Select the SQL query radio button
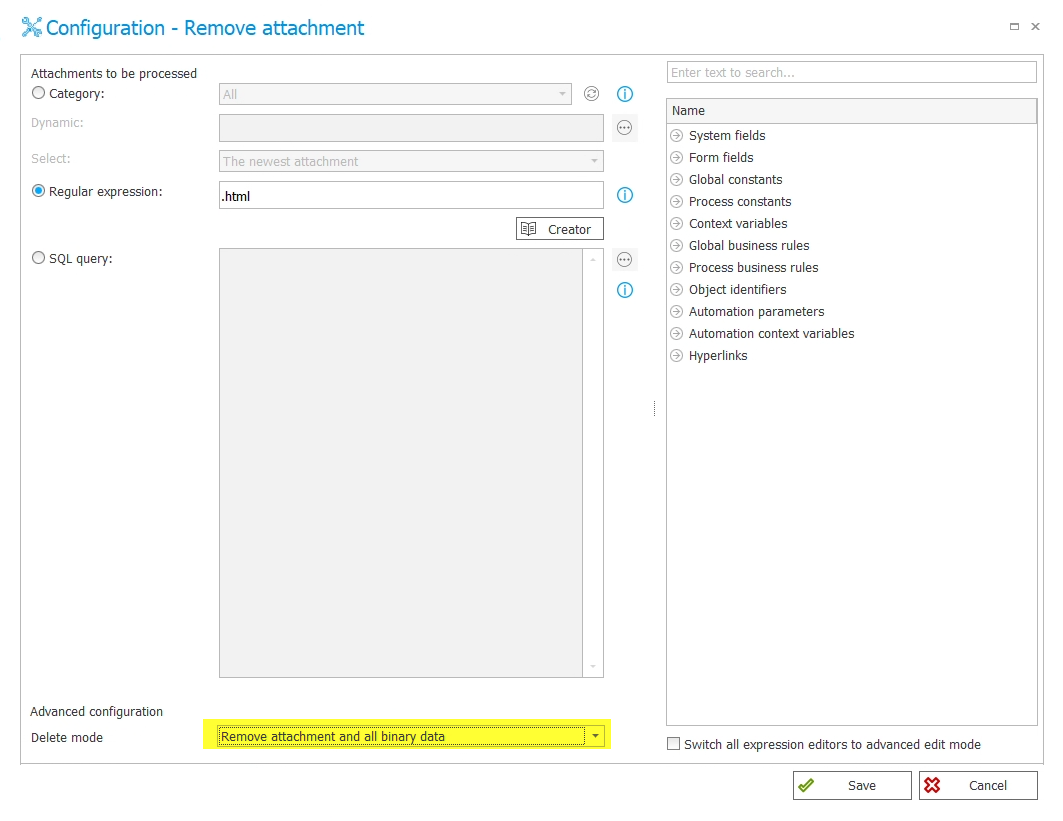 tap(39, 258)
